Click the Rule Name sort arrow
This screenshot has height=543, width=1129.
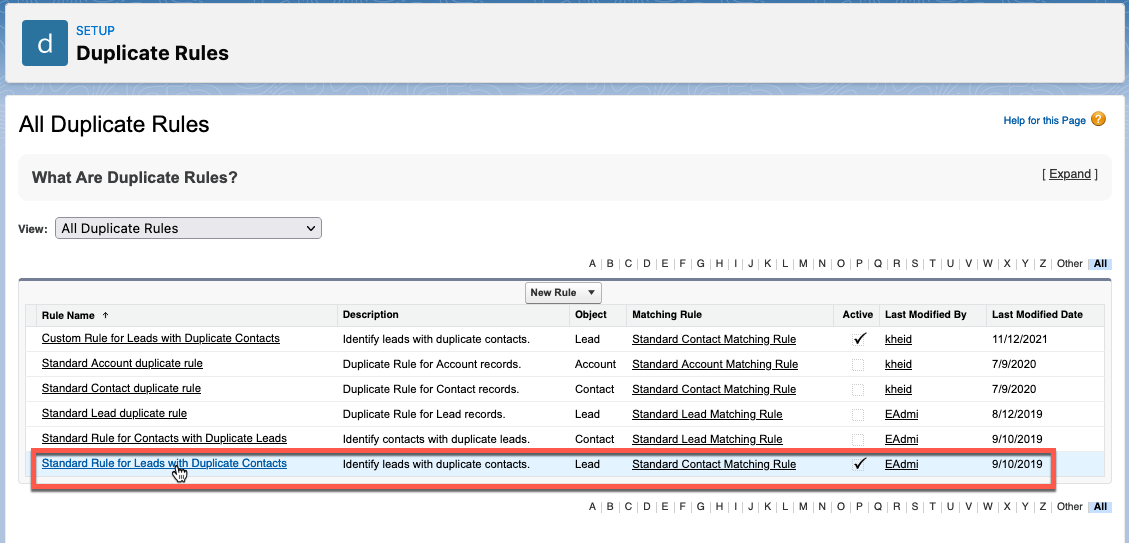point(106,315)
